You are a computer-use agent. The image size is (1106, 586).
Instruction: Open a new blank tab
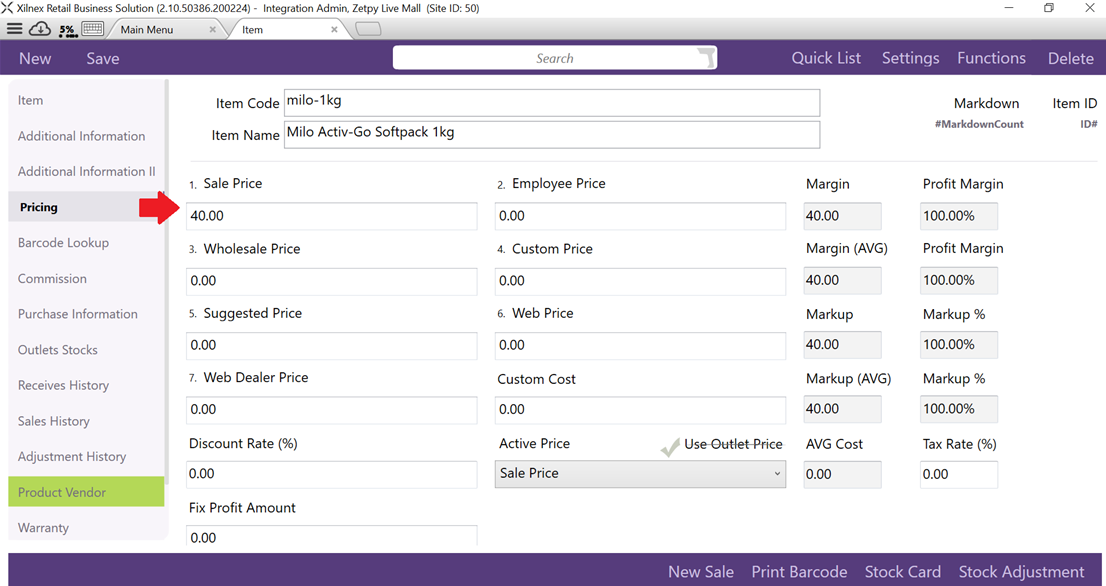368,30
